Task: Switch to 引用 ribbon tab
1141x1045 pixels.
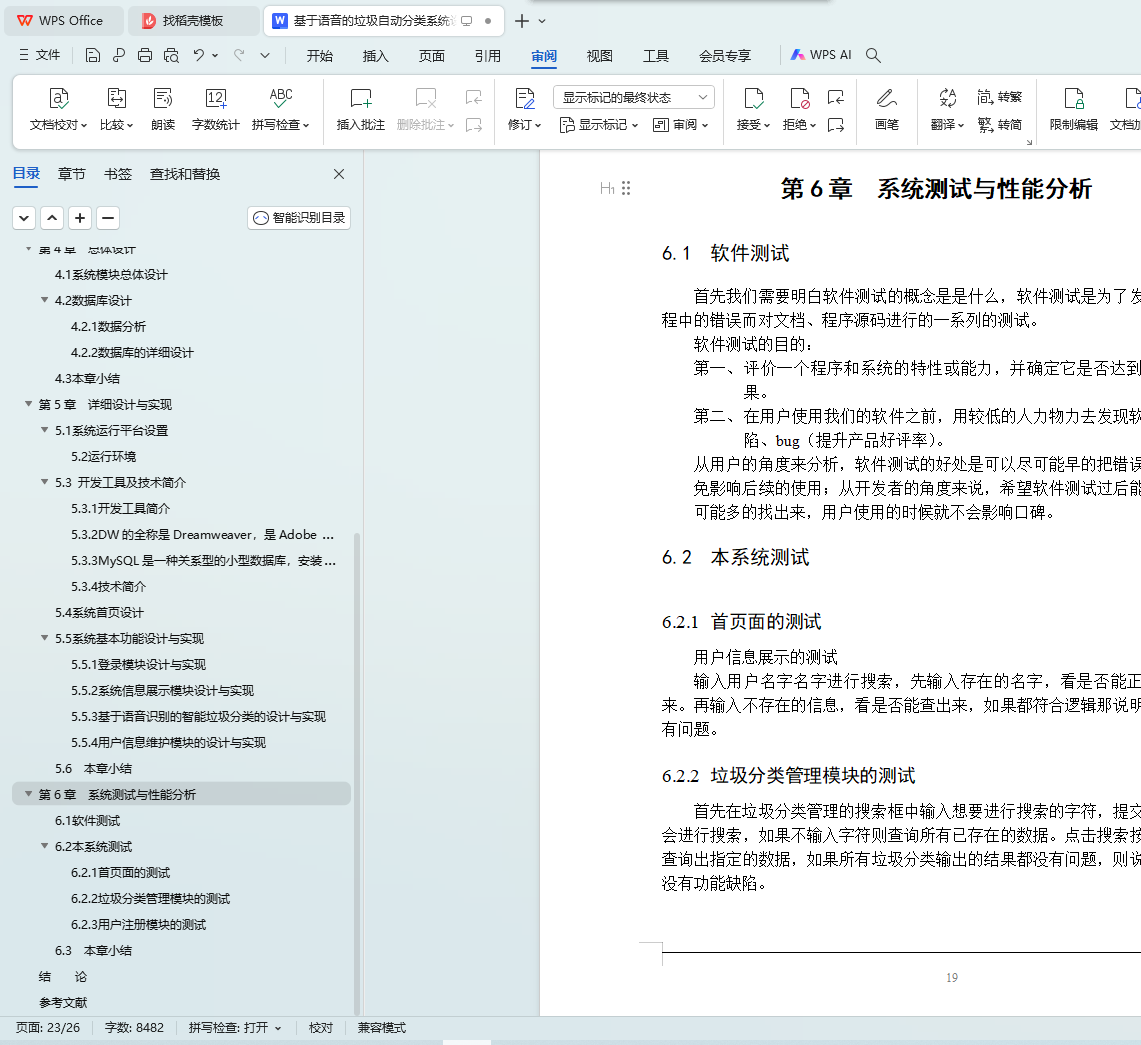Action: point(488,56)
